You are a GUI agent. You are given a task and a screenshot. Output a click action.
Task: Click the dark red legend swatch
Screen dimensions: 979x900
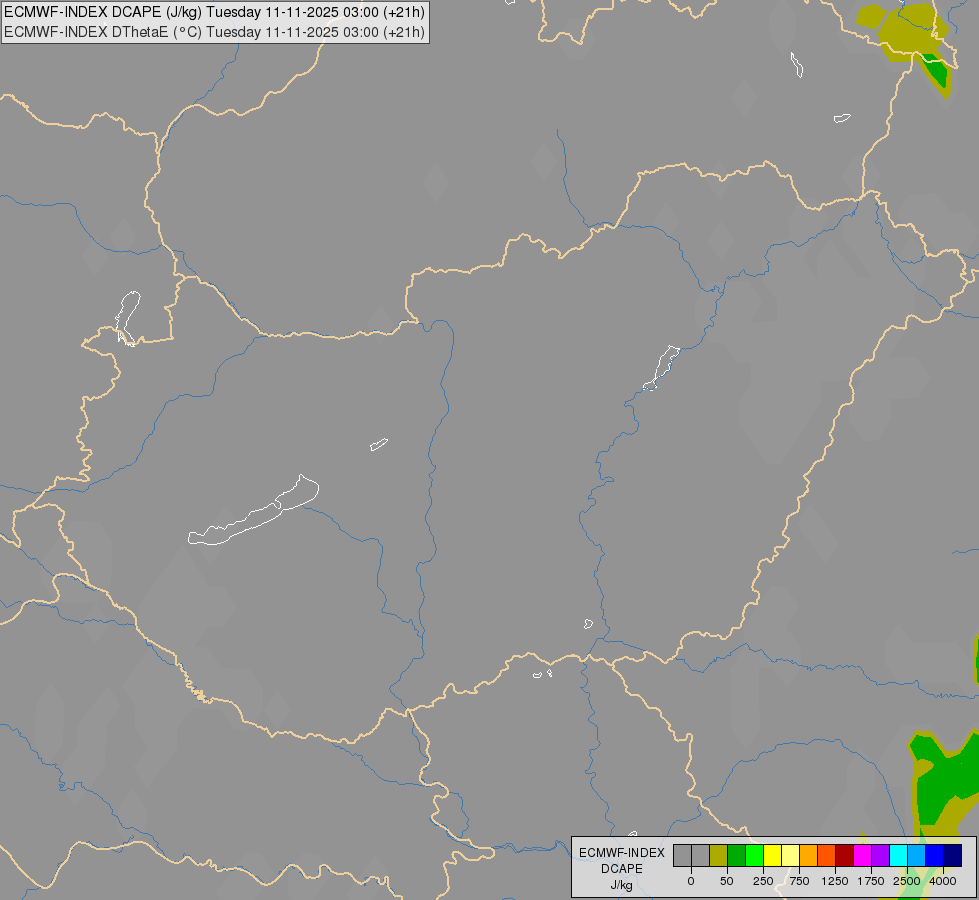click(x=845, y=855)
